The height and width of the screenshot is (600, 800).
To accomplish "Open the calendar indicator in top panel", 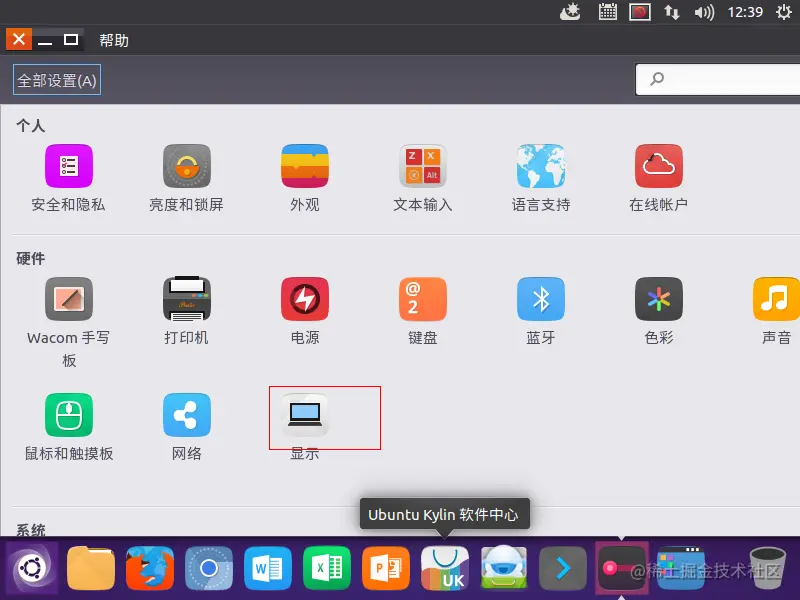I will pyautogui.click(x=607, y=11).
